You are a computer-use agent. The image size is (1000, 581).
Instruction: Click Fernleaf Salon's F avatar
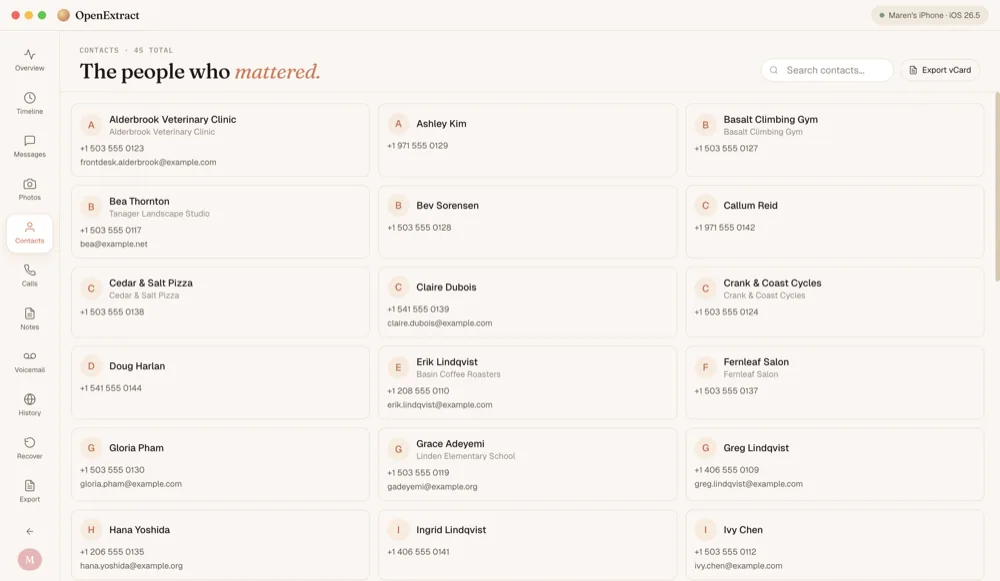(x=705, y=367)
